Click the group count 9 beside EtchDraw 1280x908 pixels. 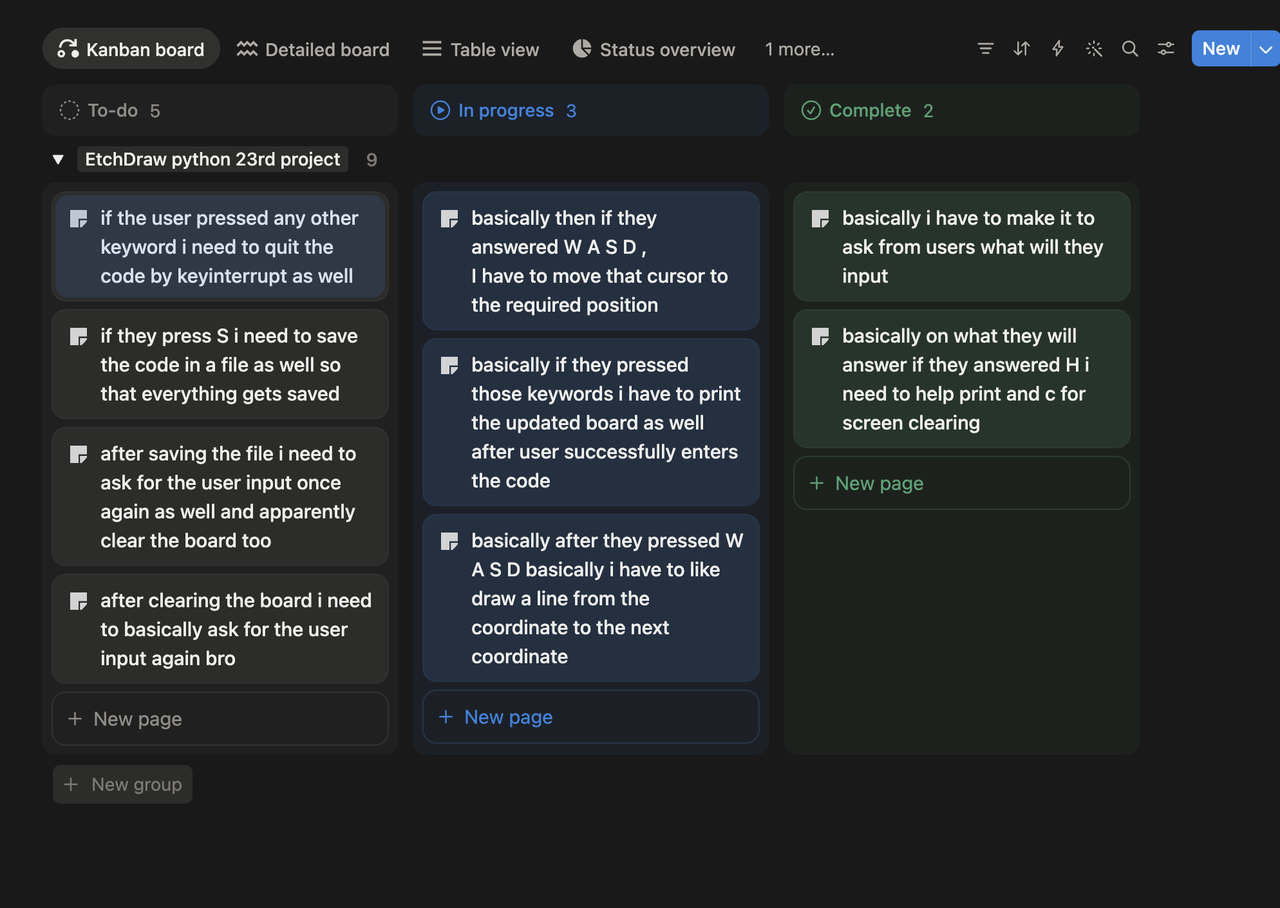coord(372,160)
